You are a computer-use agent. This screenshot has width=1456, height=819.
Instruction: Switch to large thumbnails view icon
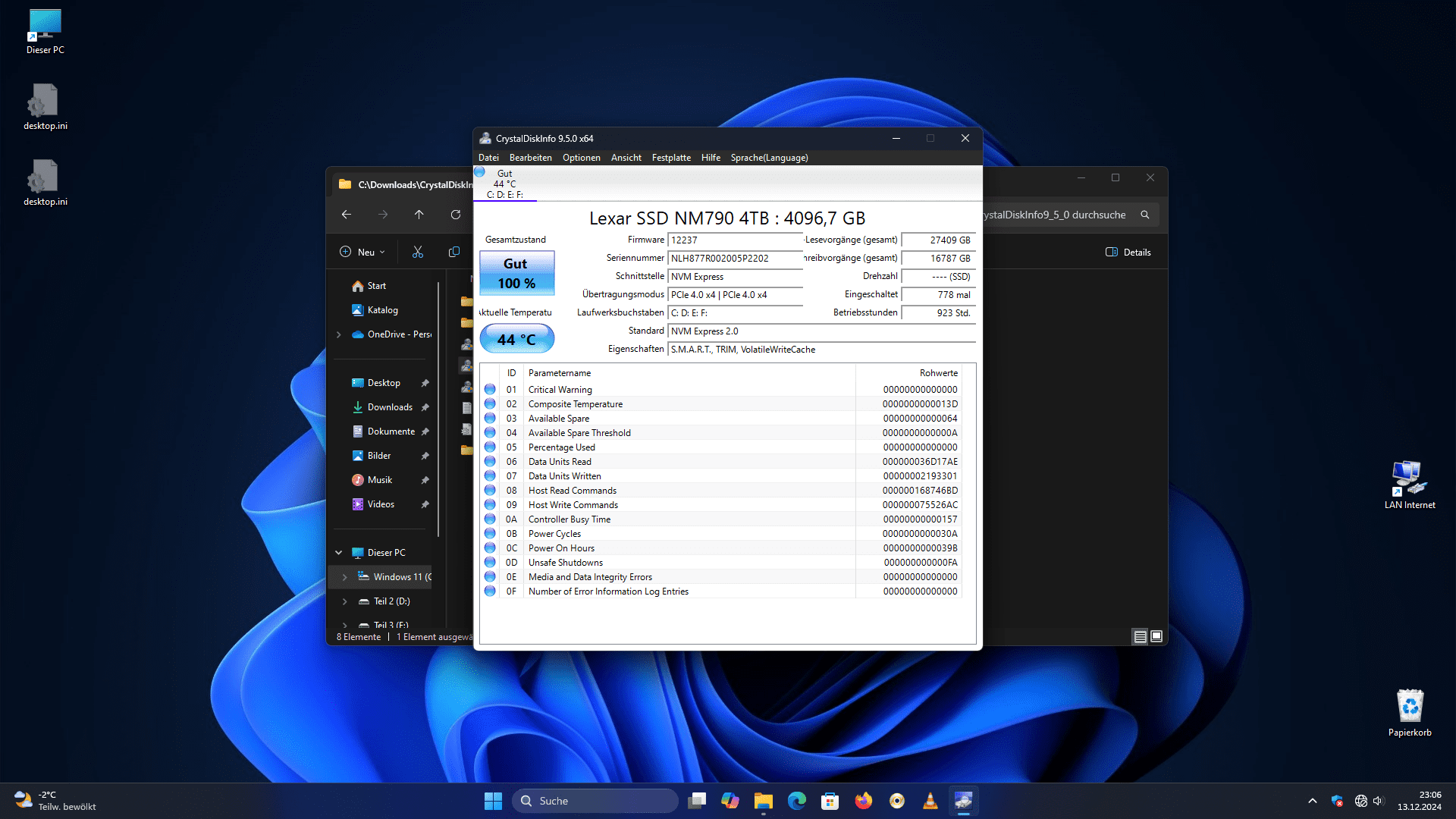[x=1156, y=636]
